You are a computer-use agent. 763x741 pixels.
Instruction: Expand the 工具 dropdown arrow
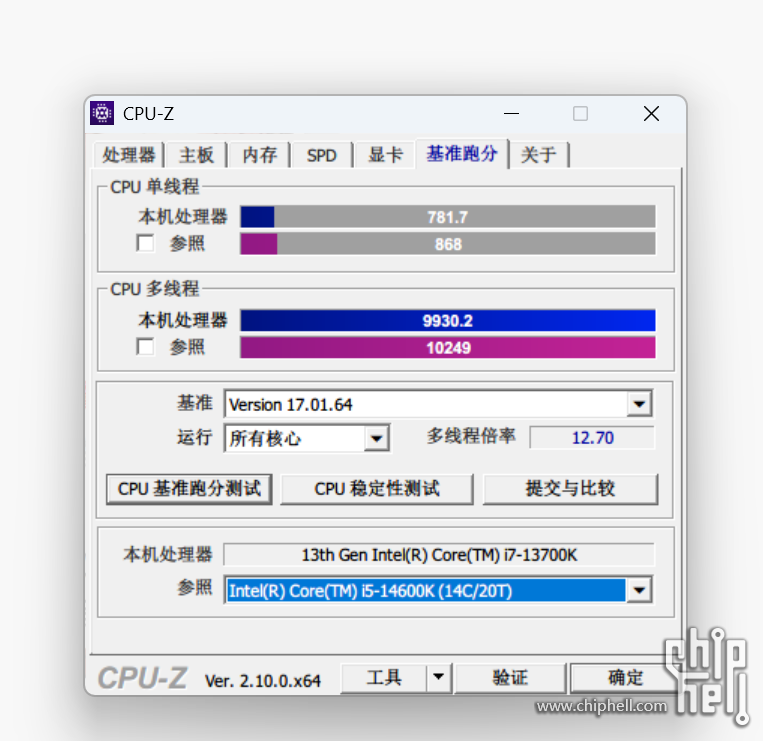coord(438,677)
